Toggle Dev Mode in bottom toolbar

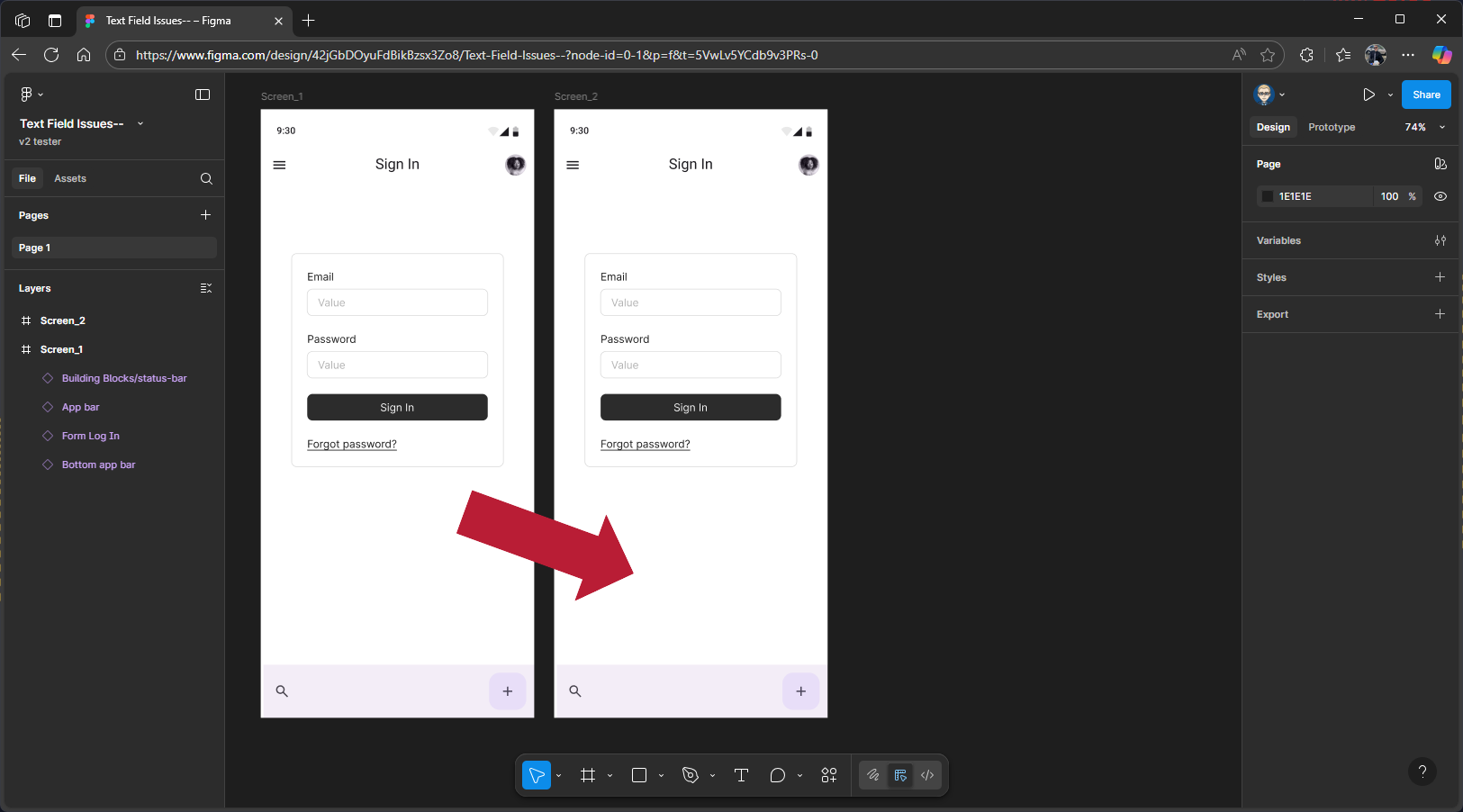[927, 775]
